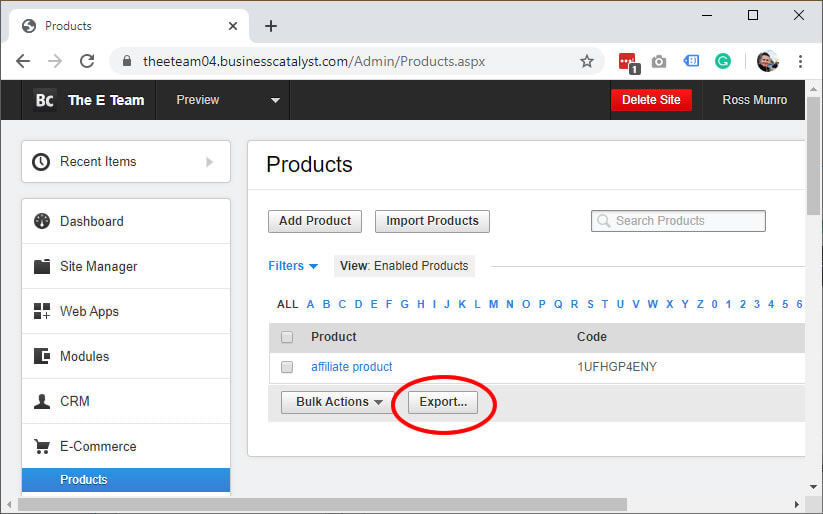Screen dimensions: 823x514
Task: Open Chrome three-dot menu
Action: (800, 61)
